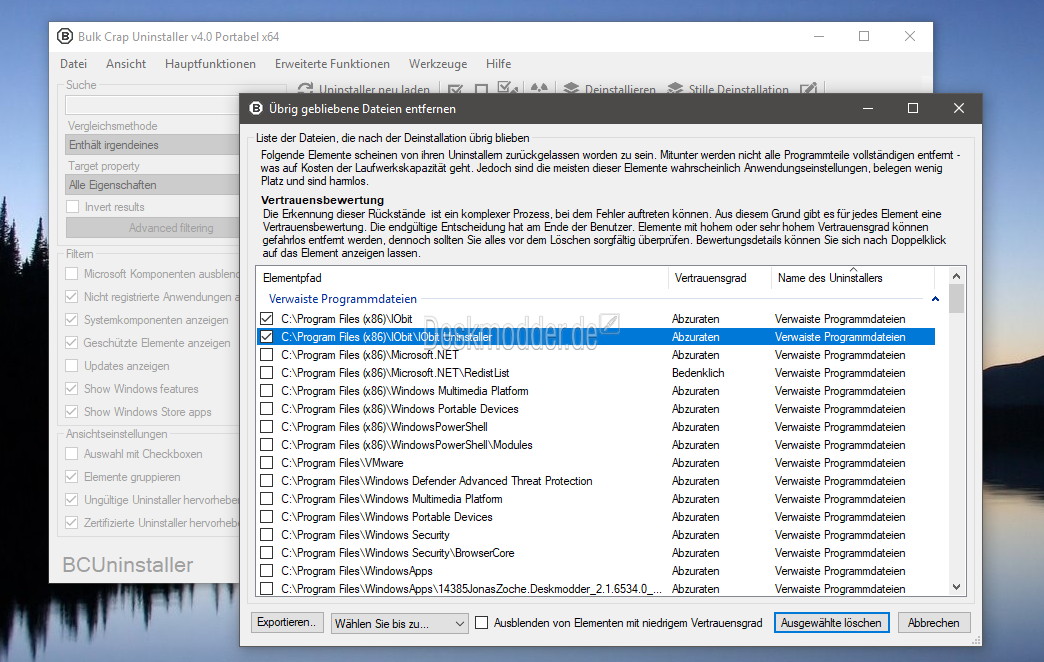
Task: Open the Hilfe menu
Action: pos(498,64)
